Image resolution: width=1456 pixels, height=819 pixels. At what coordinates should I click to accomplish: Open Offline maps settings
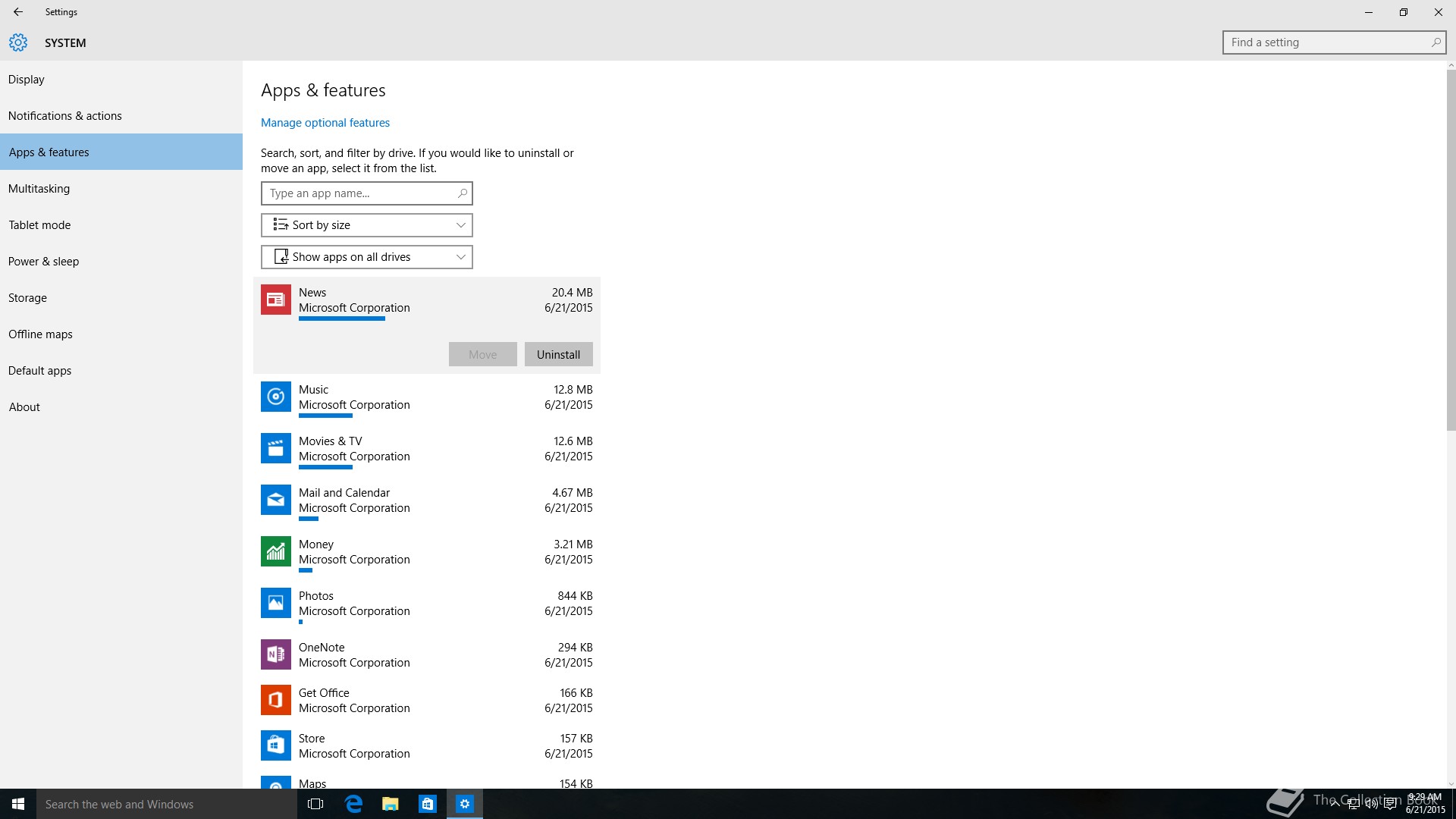point(121,334)
